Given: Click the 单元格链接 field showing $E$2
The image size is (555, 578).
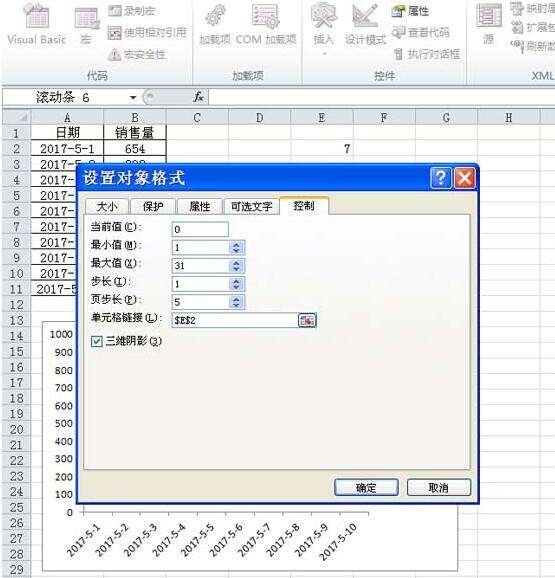Looking at the screenshot, I should 235,320.
